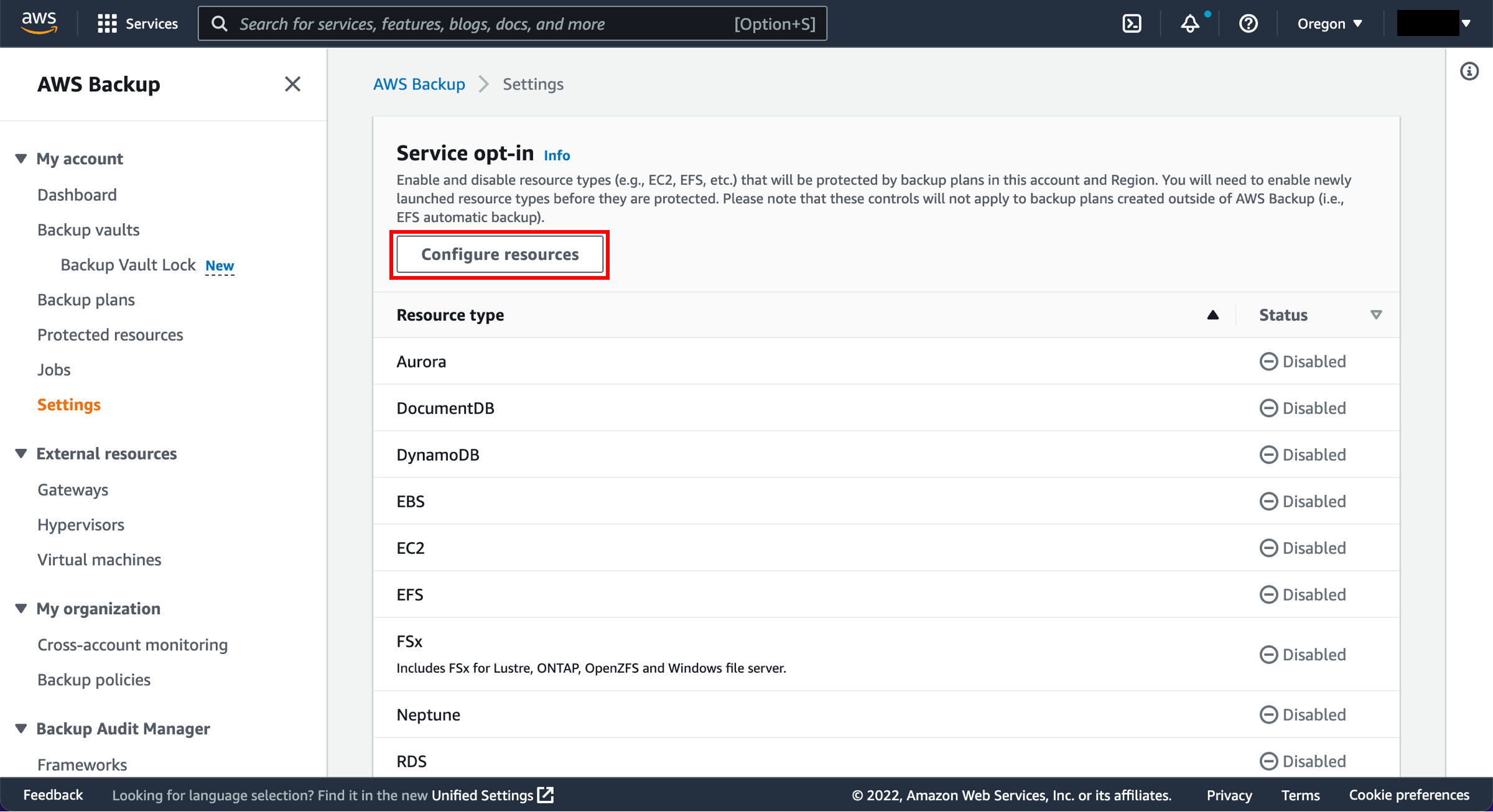Sort by Resource type column arrow
Screen dimensions: 1493x812
click(1212, 315)
